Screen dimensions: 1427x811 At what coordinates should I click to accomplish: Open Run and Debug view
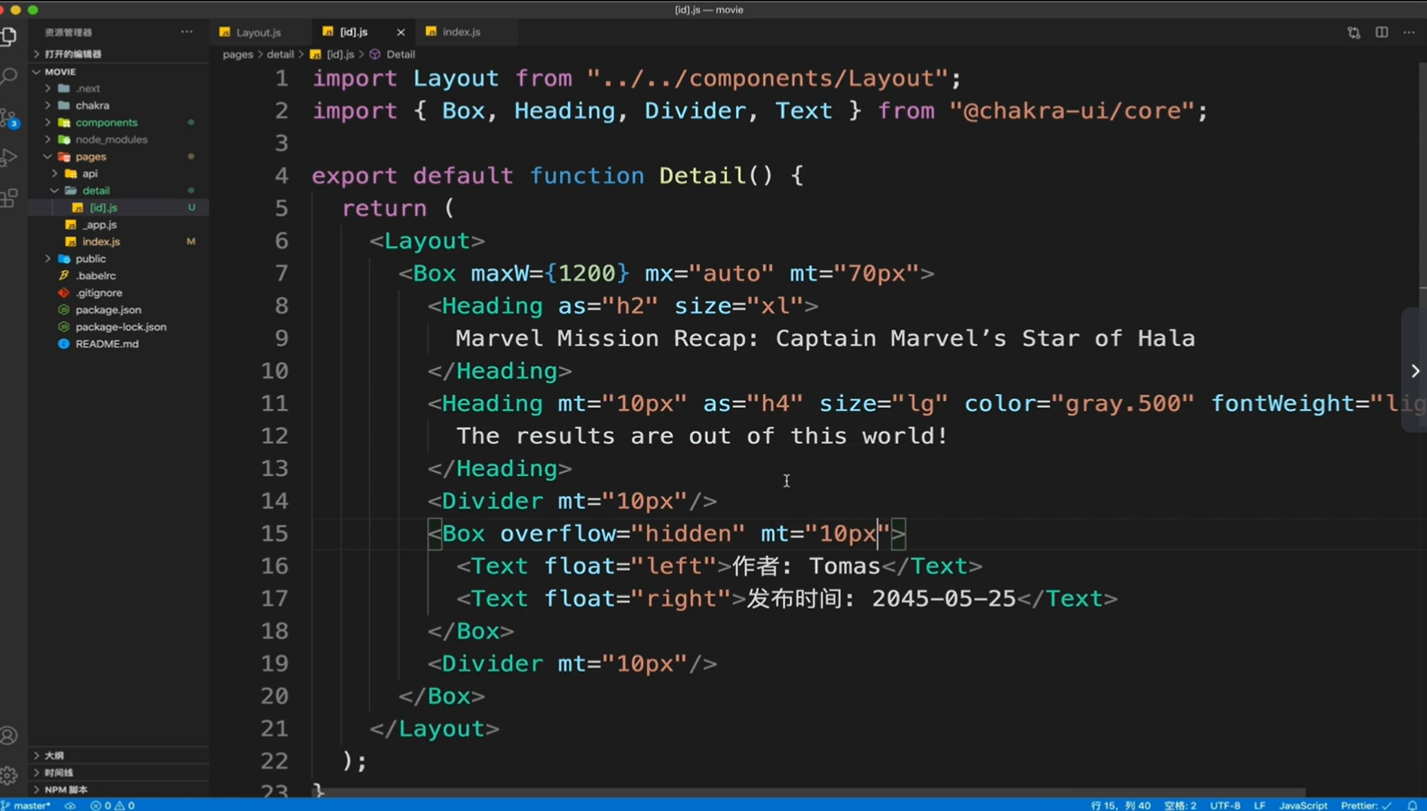(x=10, y=158)
